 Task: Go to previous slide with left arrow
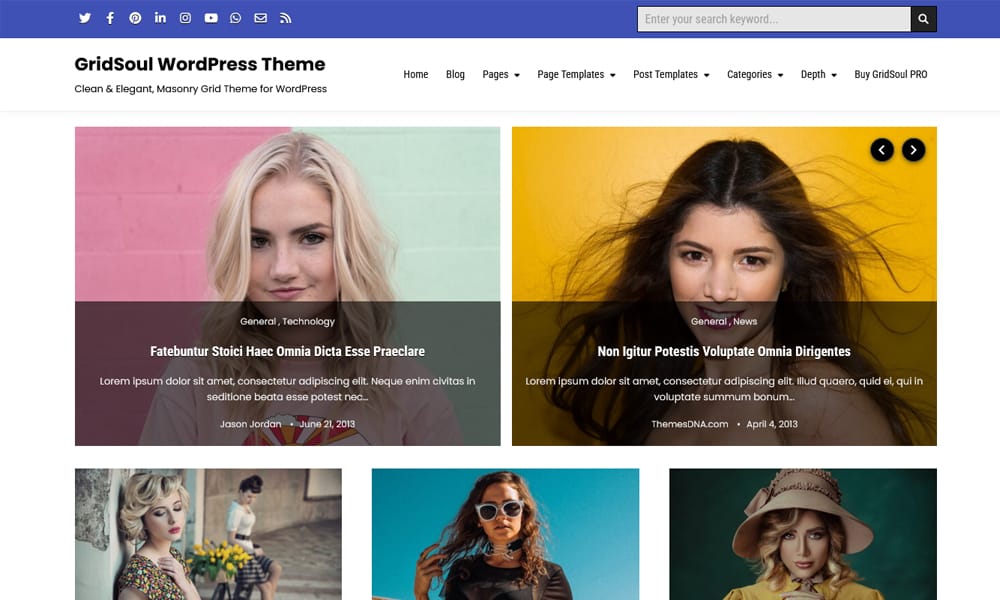882,150
